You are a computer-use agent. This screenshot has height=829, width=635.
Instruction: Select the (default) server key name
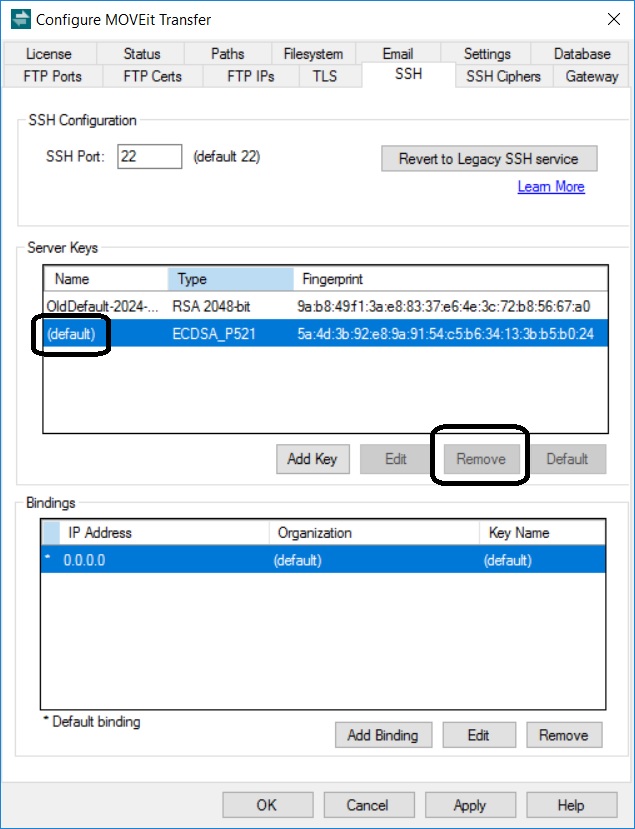click(x=71, y=334)
